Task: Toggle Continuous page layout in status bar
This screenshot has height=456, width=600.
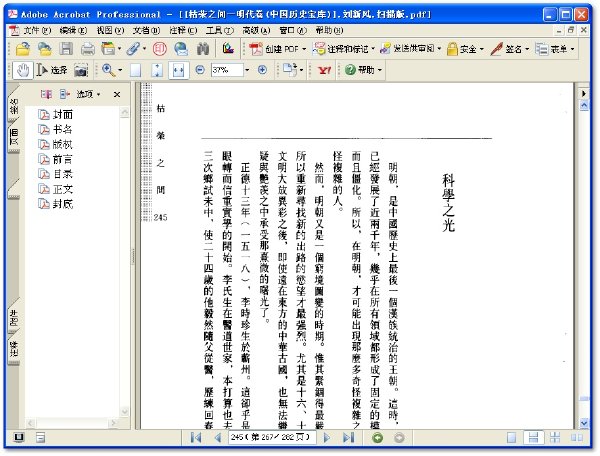Action: [x=533, y=438]
